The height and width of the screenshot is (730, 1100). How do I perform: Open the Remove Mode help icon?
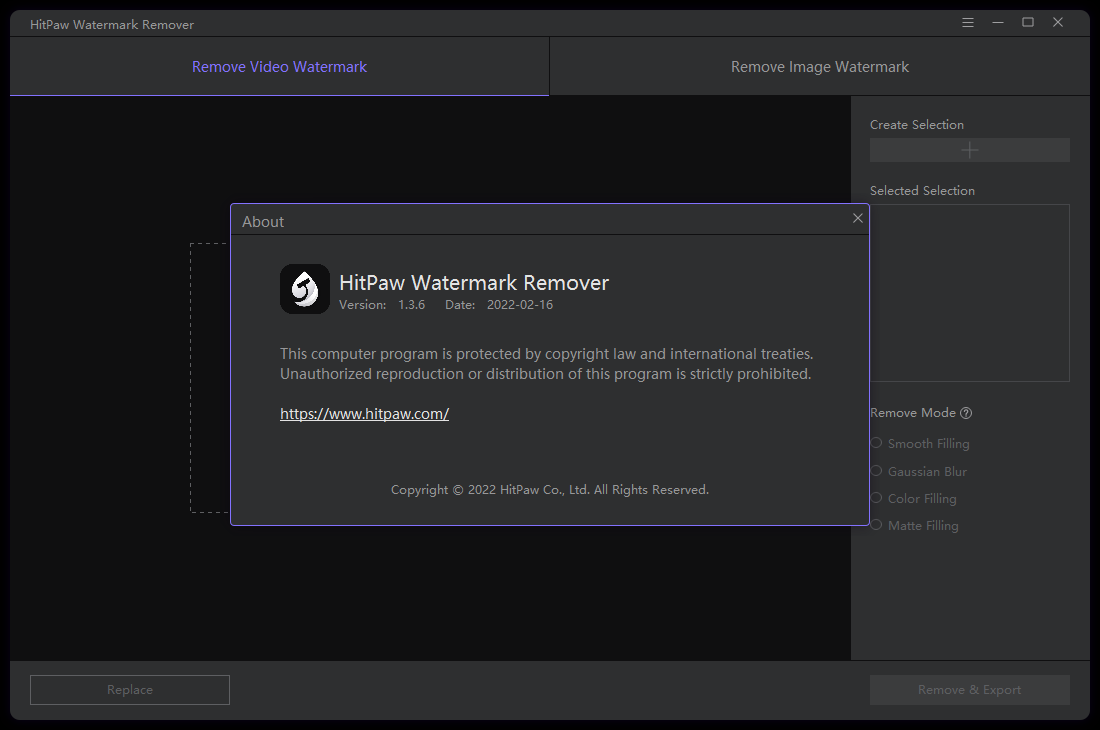click(966, 413)
